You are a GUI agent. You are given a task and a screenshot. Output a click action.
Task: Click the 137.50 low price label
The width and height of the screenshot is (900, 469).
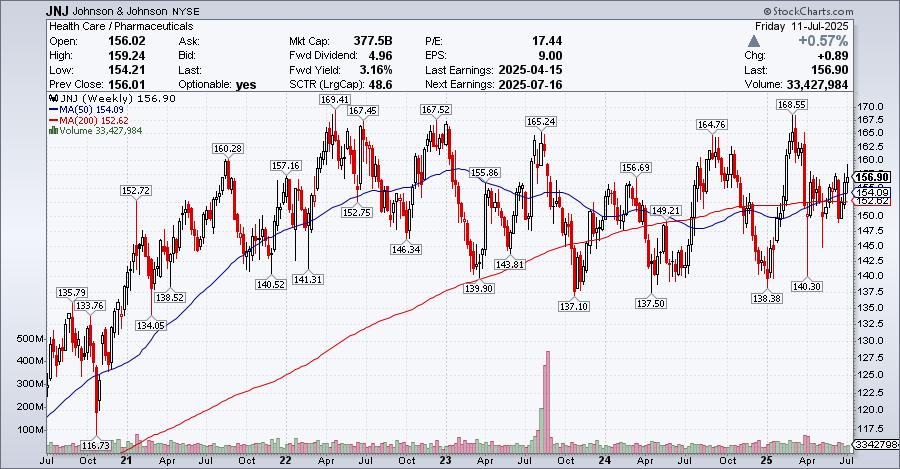point(651,303)
